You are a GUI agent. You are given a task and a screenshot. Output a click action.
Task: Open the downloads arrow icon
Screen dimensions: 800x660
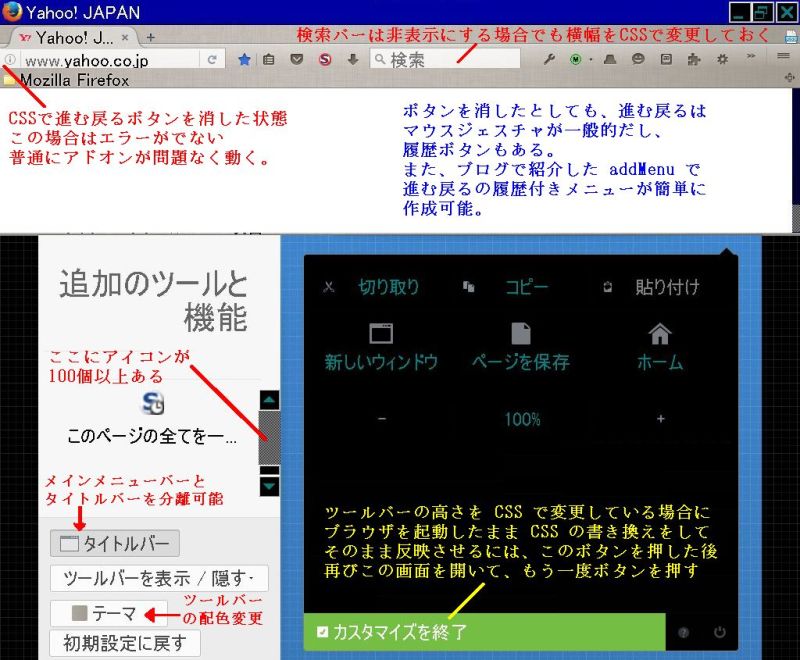click(353, 60)
